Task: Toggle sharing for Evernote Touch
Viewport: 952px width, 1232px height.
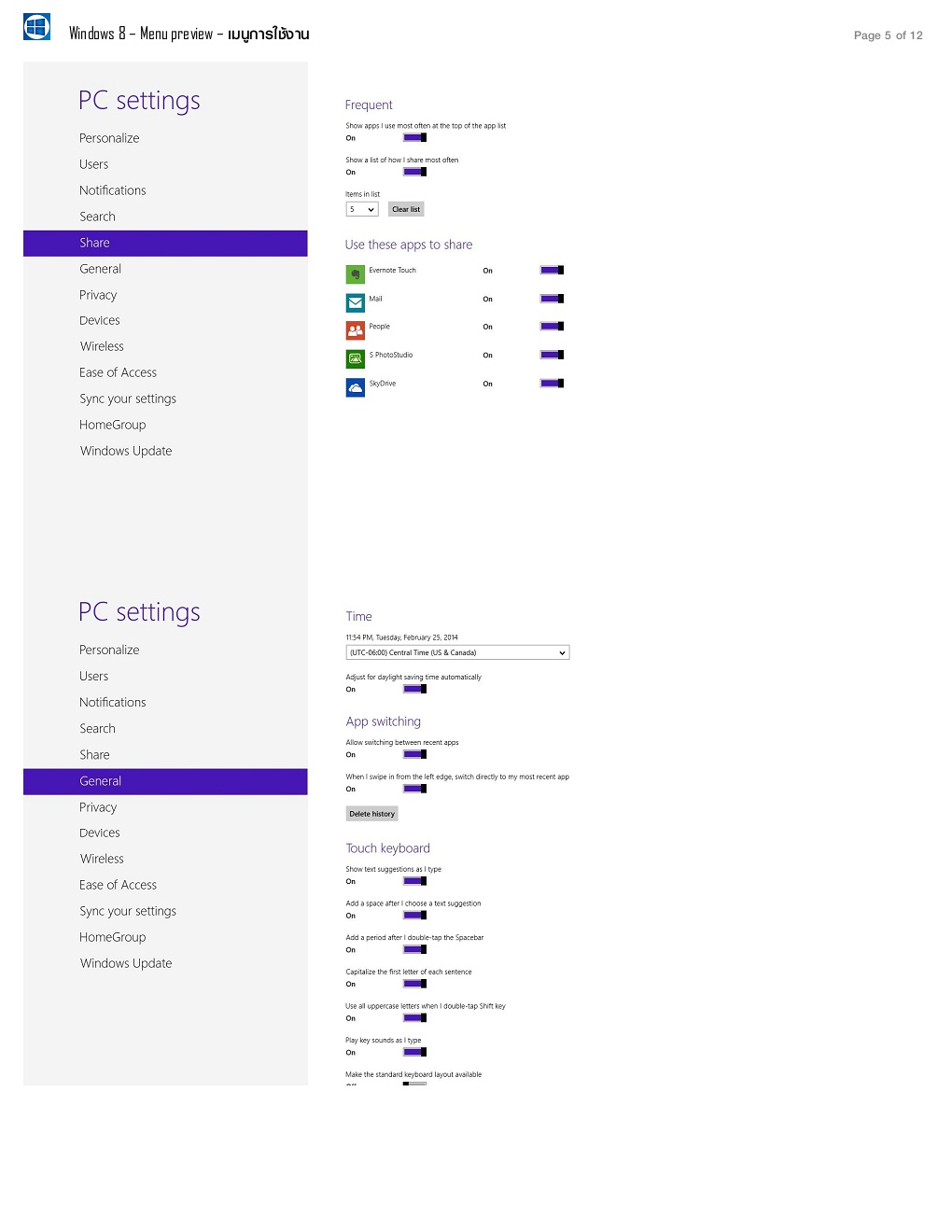Action: coord(552,270)
